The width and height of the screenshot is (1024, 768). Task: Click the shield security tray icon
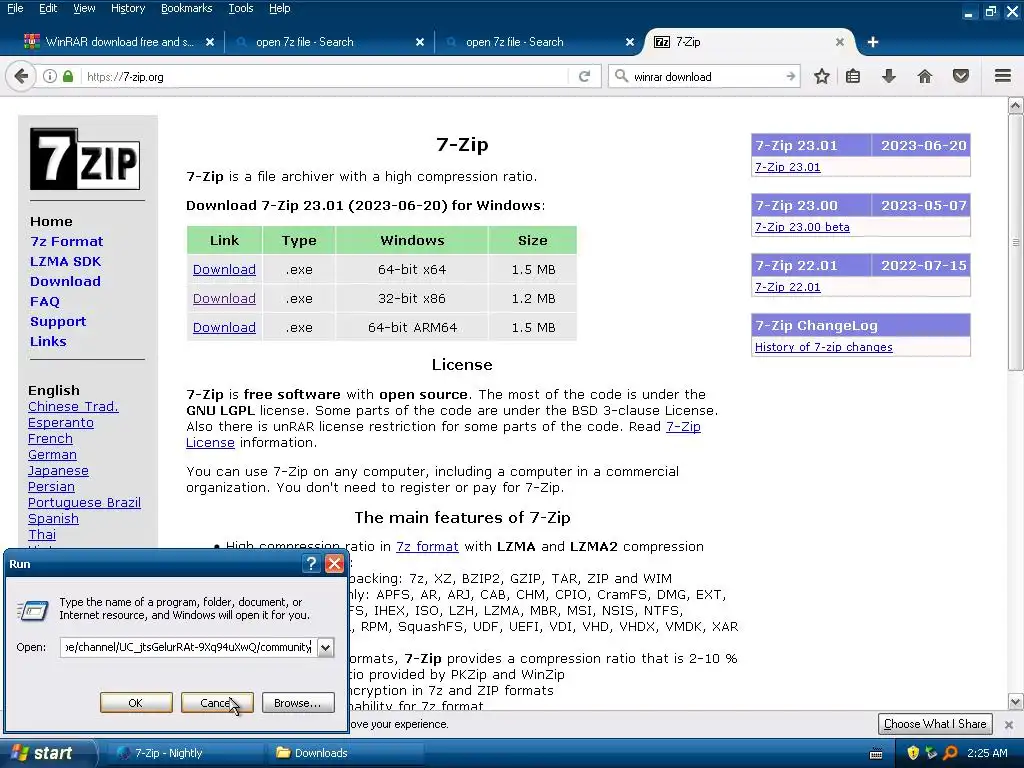[x=913, y=753]
